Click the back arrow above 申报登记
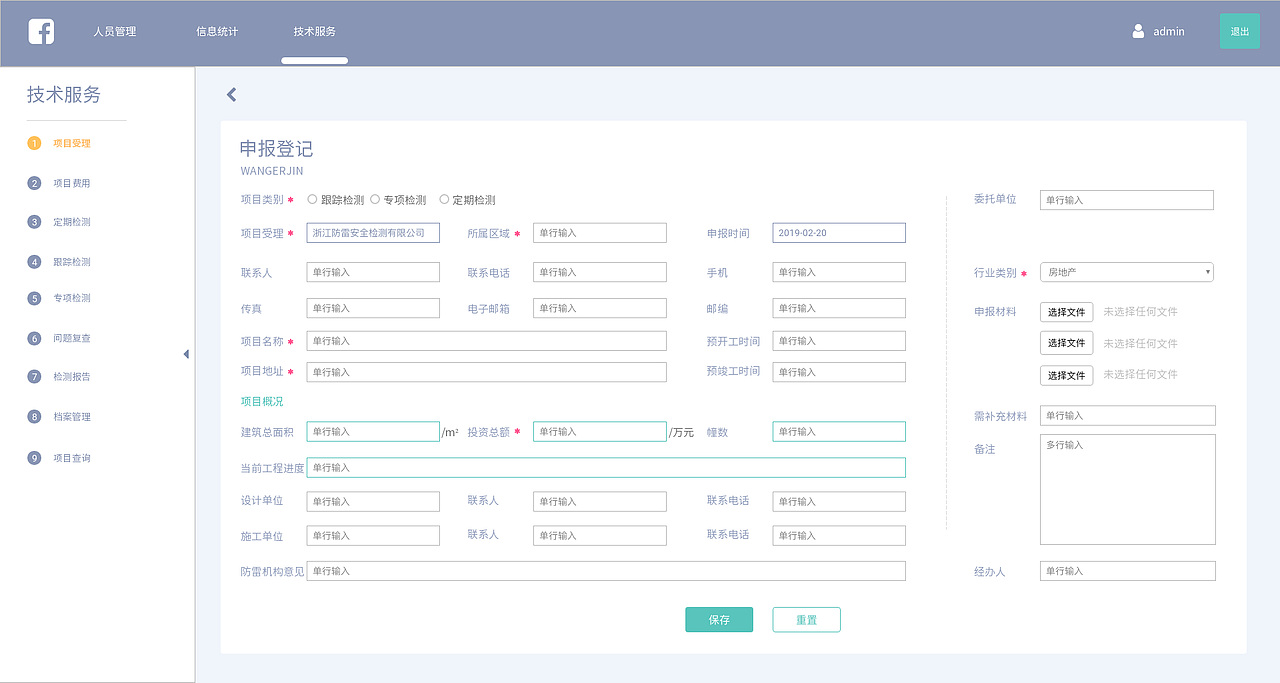1280x683 pixels. (x=231, y=94)
